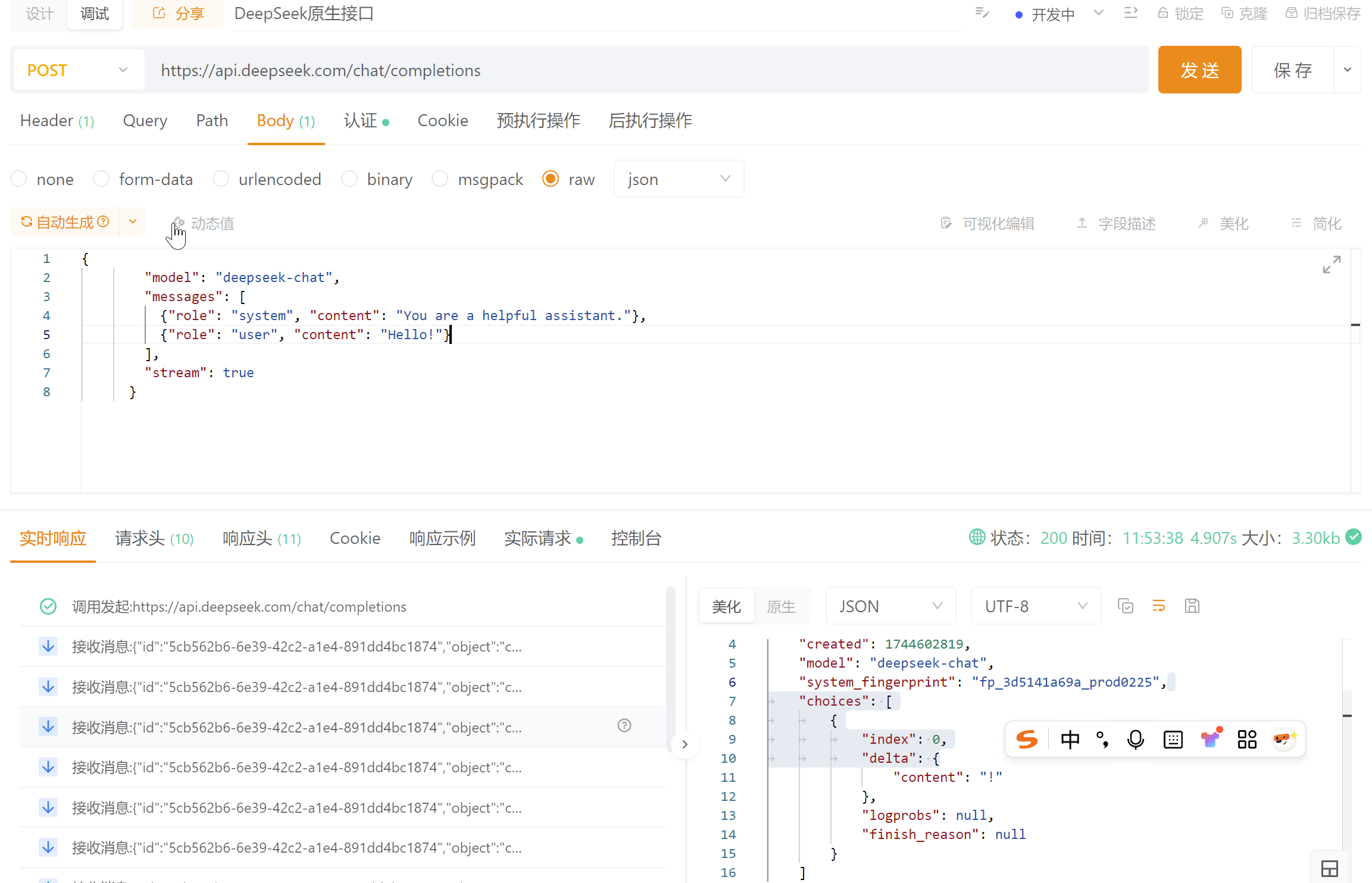Click the dynamic value (动态值) gear icon
This screenshot has width=1372, height=883.
179,223
